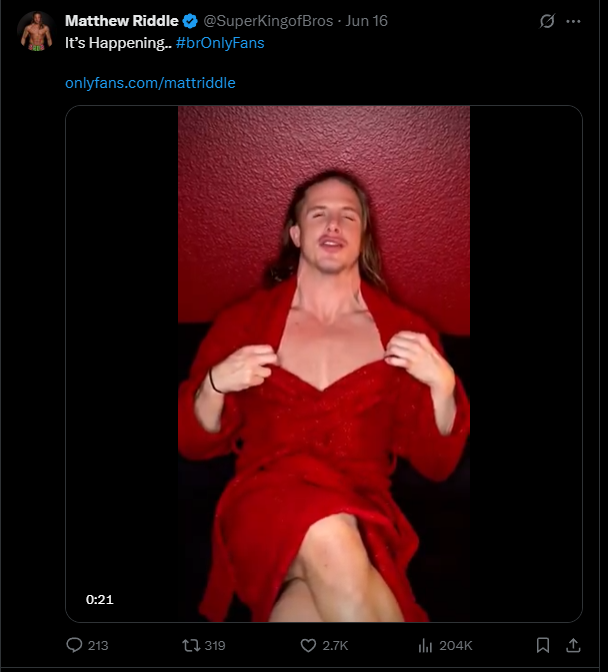
Task: Open the three-dot more options menu
Action: (x=573, y=21)
